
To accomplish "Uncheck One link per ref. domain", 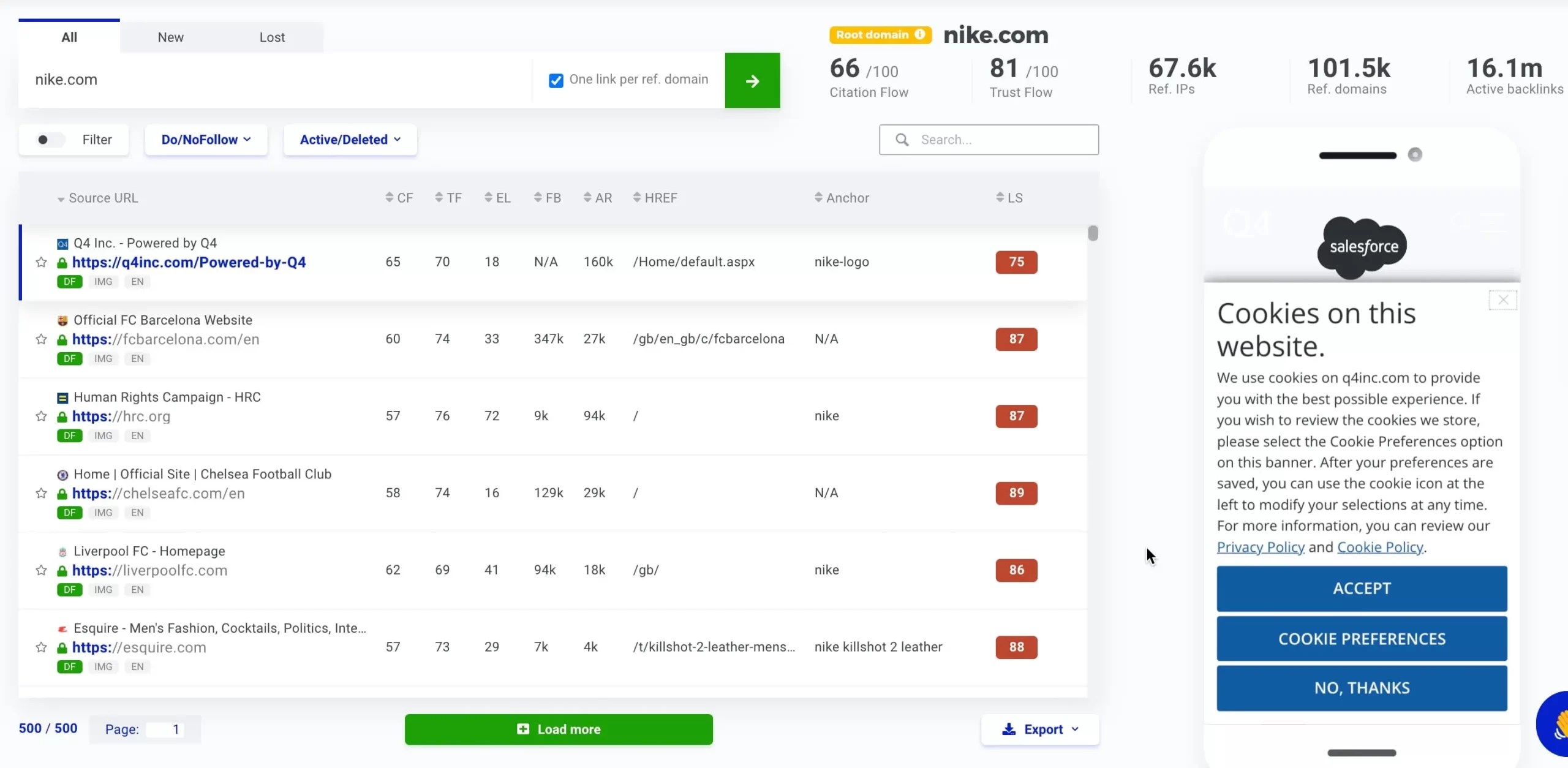I will (x=556, y=80).
